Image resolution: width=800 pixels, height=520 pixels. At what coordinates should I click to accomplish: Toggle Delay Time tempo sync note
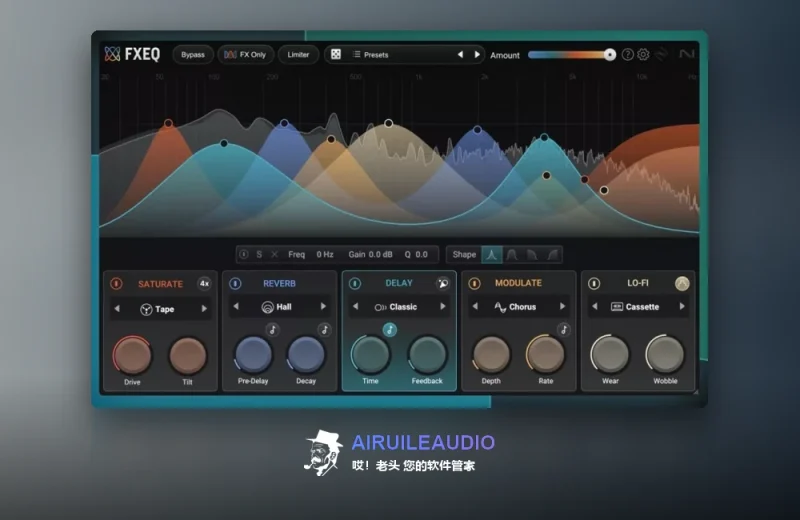pos(390,330)
